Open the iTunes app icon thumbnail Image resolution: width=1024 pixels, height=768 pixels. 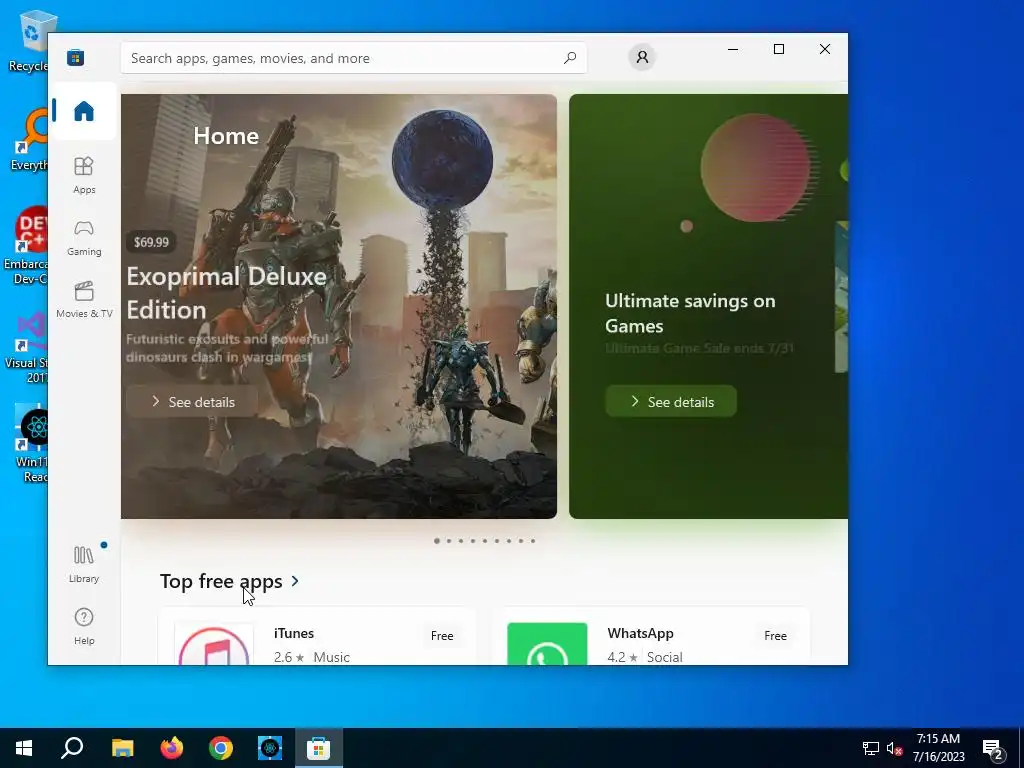click(x=214, y=645)
